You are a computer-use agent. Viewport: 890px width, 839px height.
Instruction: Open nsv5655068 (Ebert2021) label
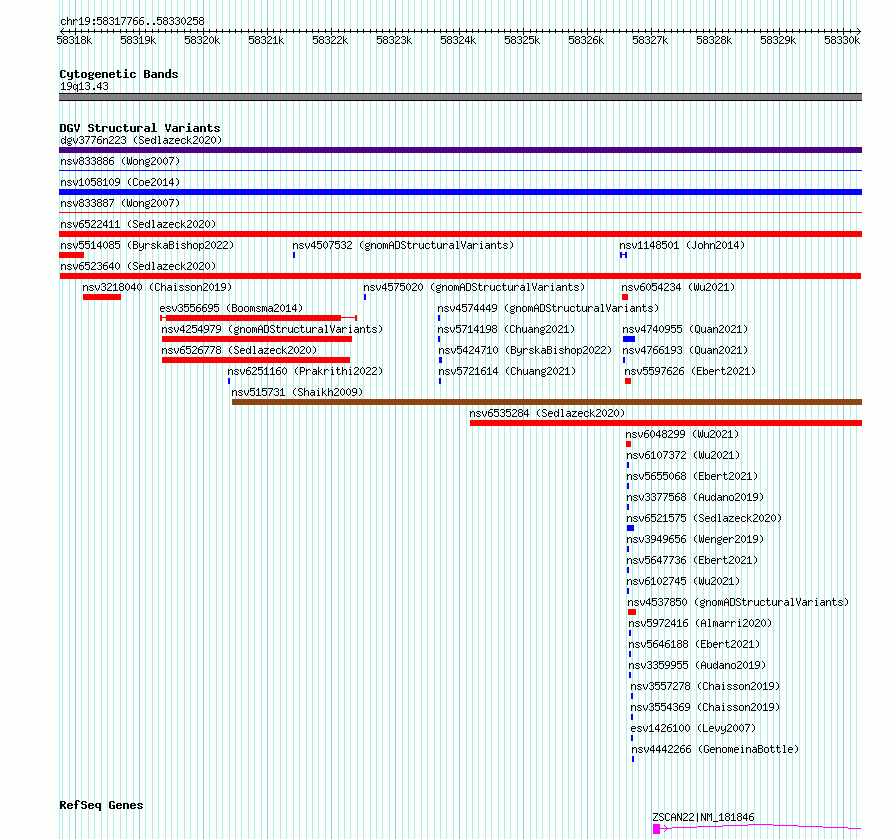click(692, 476)
